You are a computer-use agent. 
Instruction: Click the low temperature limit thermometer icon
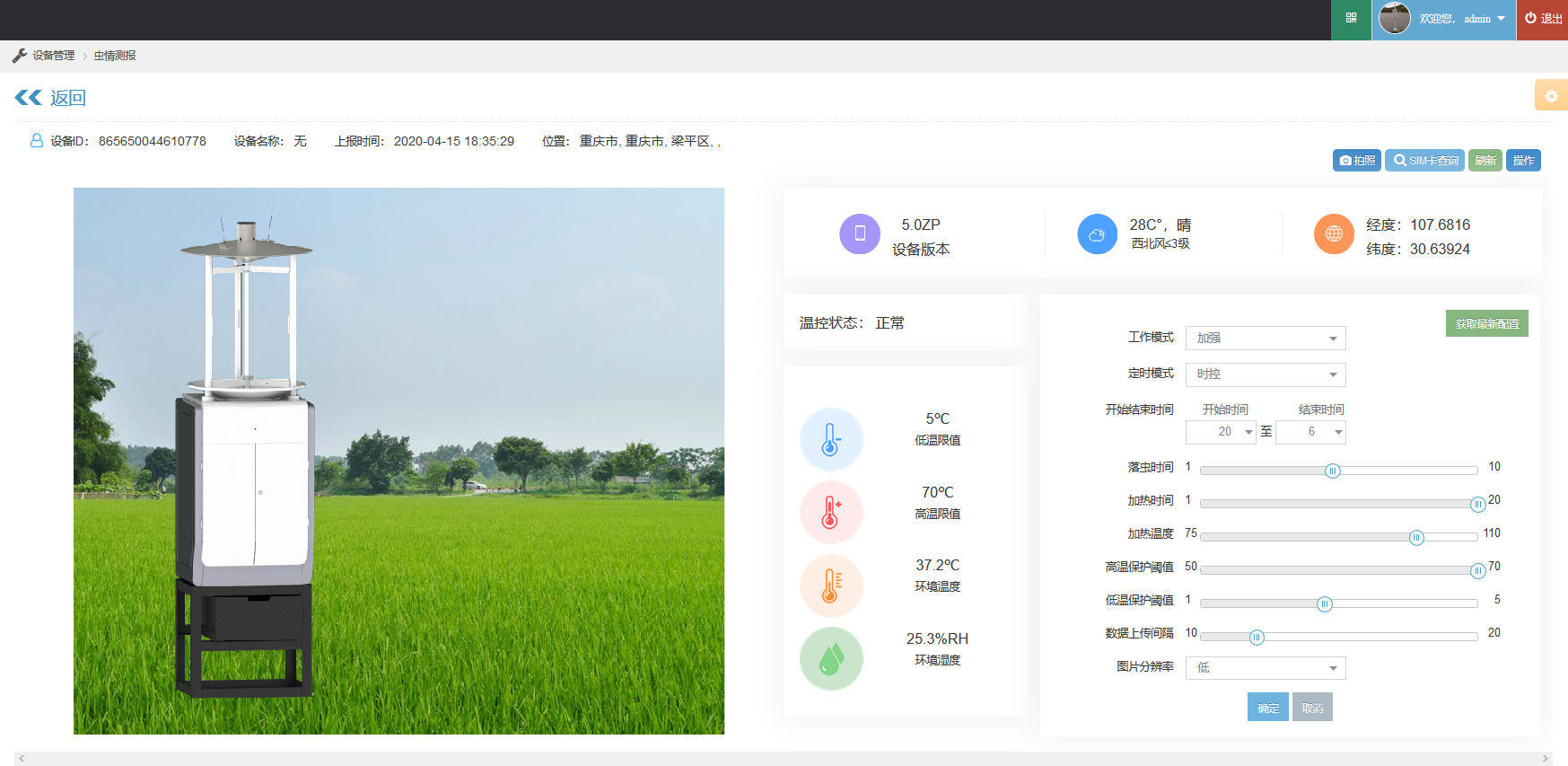click(x=831, y=439)
